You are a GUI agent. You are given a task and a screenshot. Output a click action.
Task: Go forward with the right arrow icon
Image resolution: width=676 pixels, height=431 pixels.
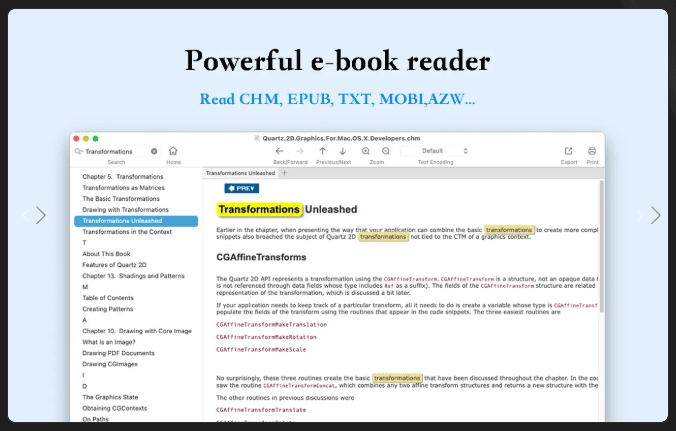click(300, 151)
